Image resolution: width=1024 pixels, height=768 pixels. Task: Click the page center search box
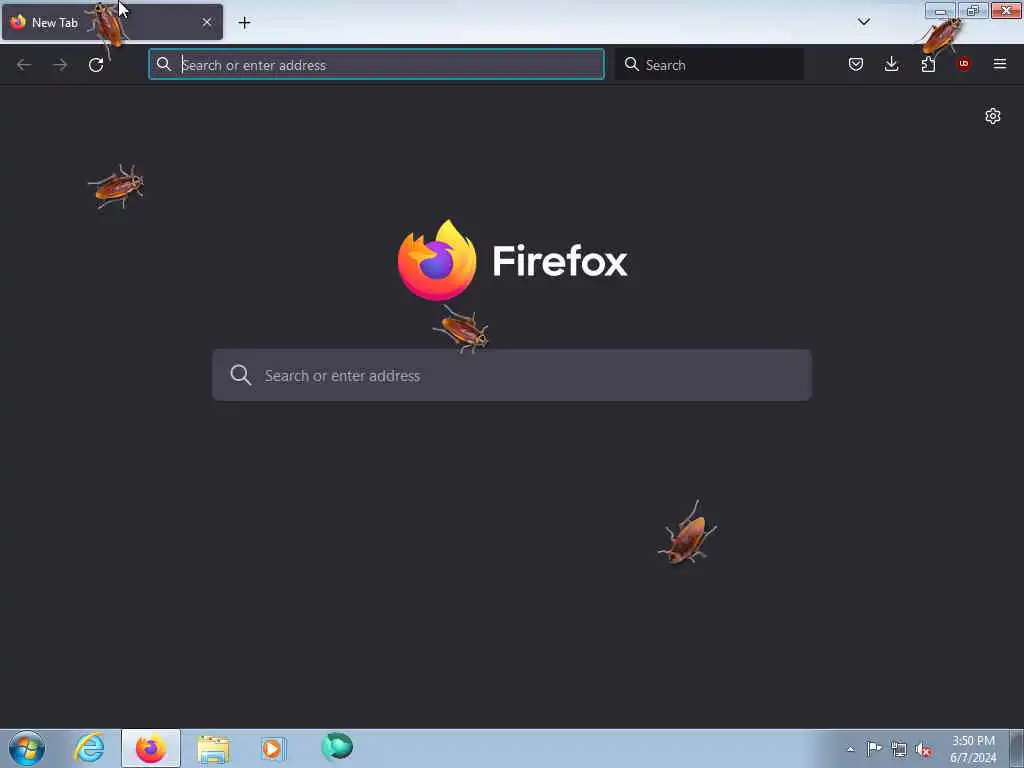coord(512,376)
